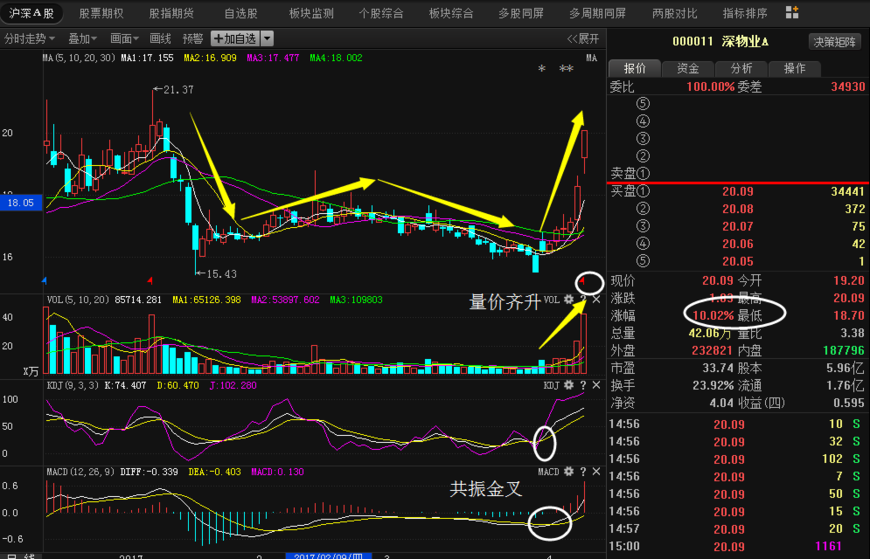Click the 外盘 value 232821
Image resolution: width=870 pixels, height=559 pixels.
(x=712, y=350)
